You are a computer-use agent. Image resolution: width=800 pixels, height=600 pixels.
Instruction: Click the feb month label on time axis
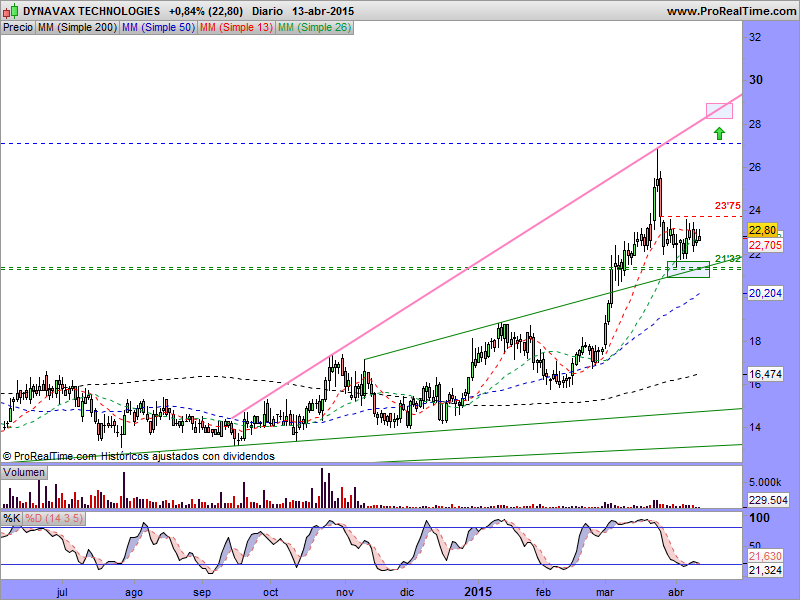click(x=543, y=592)
